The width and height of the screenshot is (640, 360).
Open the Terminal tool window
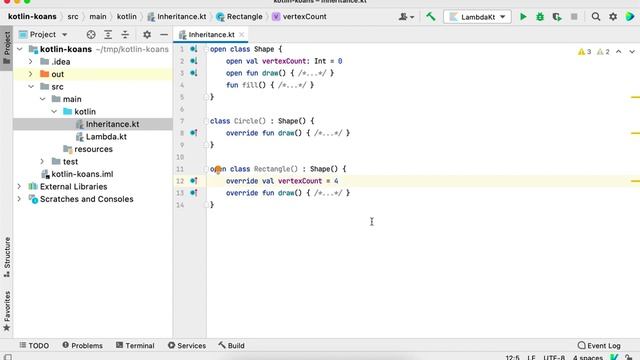tap(135, 346)
